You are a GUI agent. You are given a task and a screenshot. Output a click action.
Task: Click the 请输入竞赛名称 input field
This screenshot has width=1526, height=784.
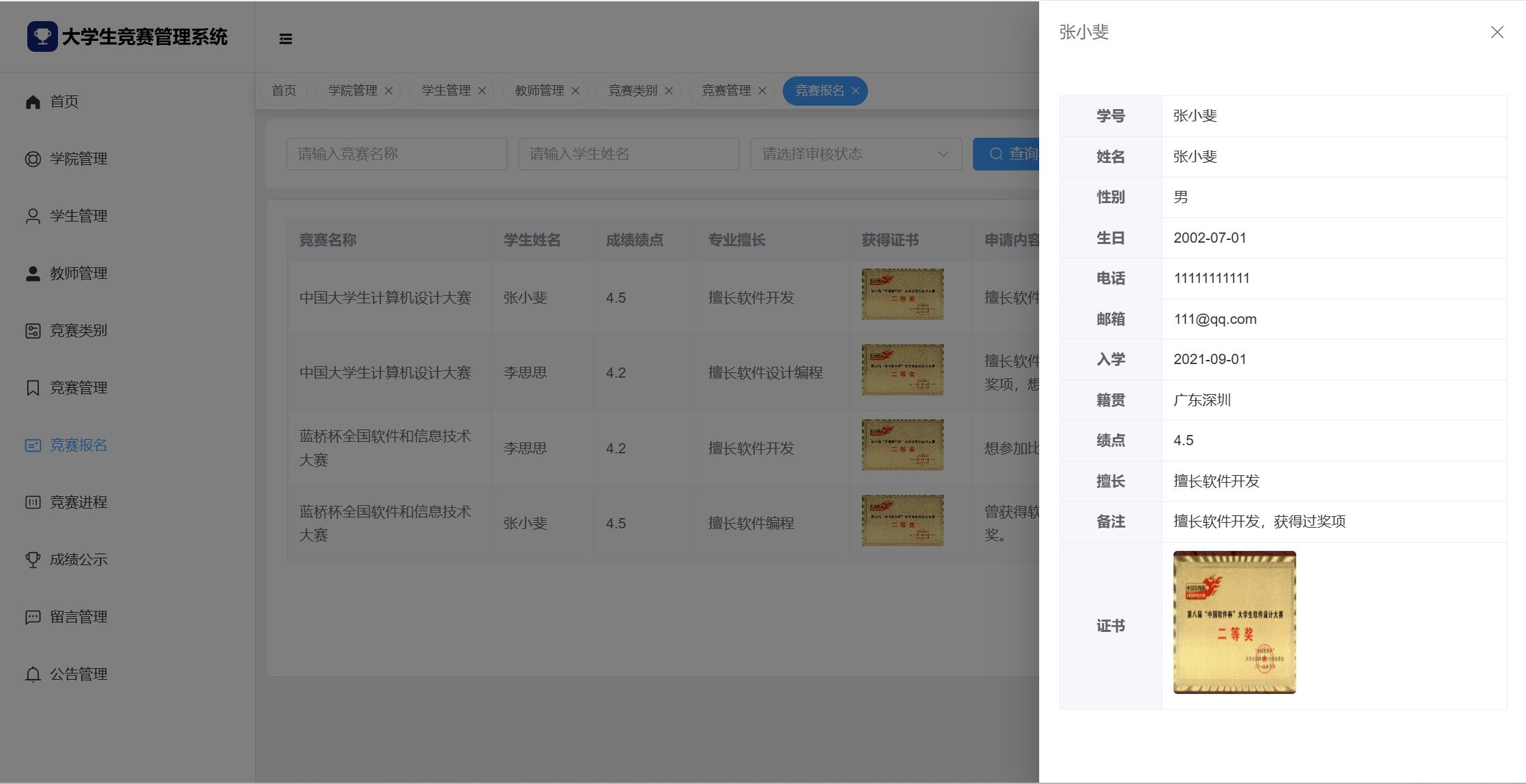tap(397, 154)
